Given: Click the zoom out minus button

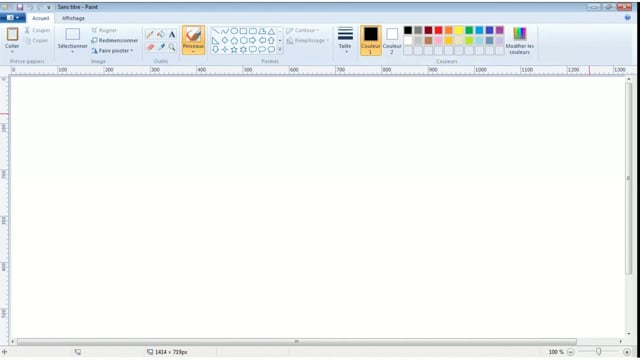Looking at the screenshot, I should coord(571,352).
